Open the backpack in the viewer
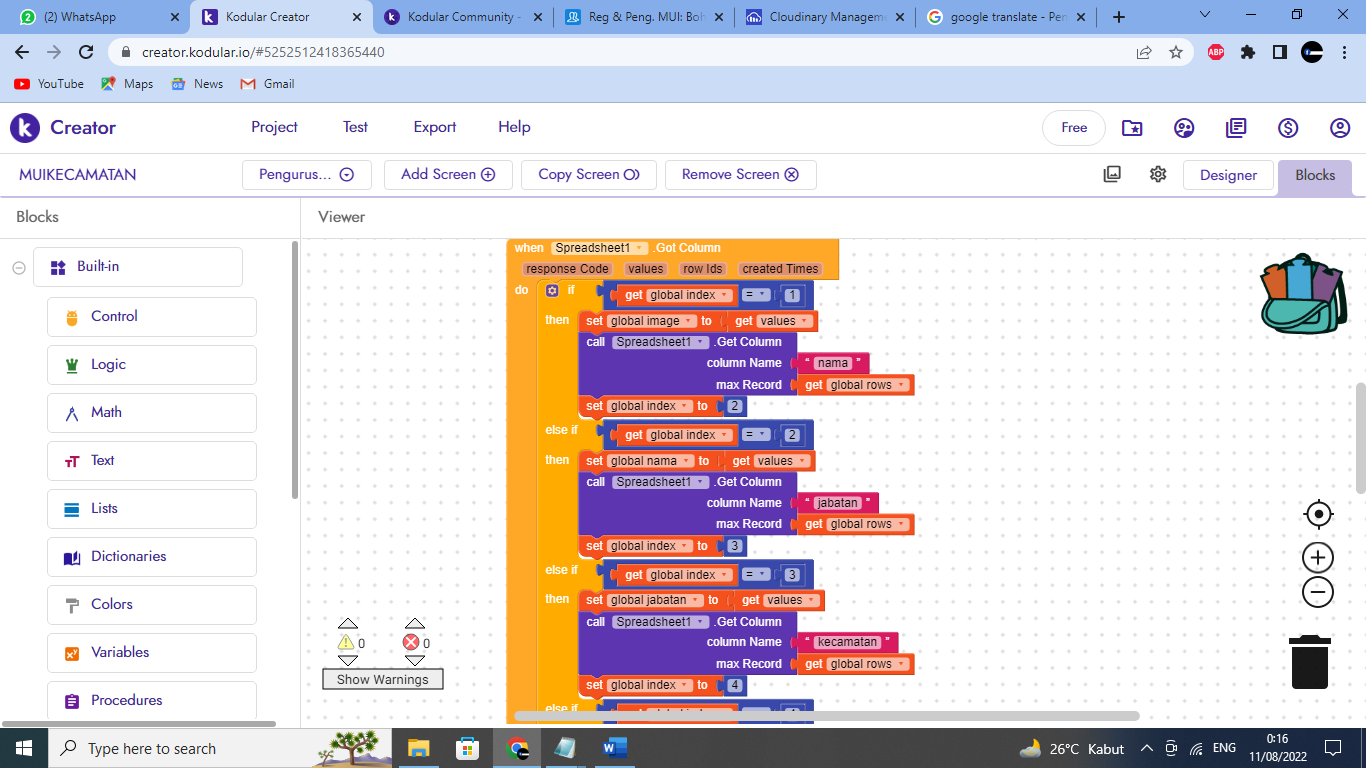Screen dimensions: 1366x768 pyautogui.click(x=1304, y=293)
